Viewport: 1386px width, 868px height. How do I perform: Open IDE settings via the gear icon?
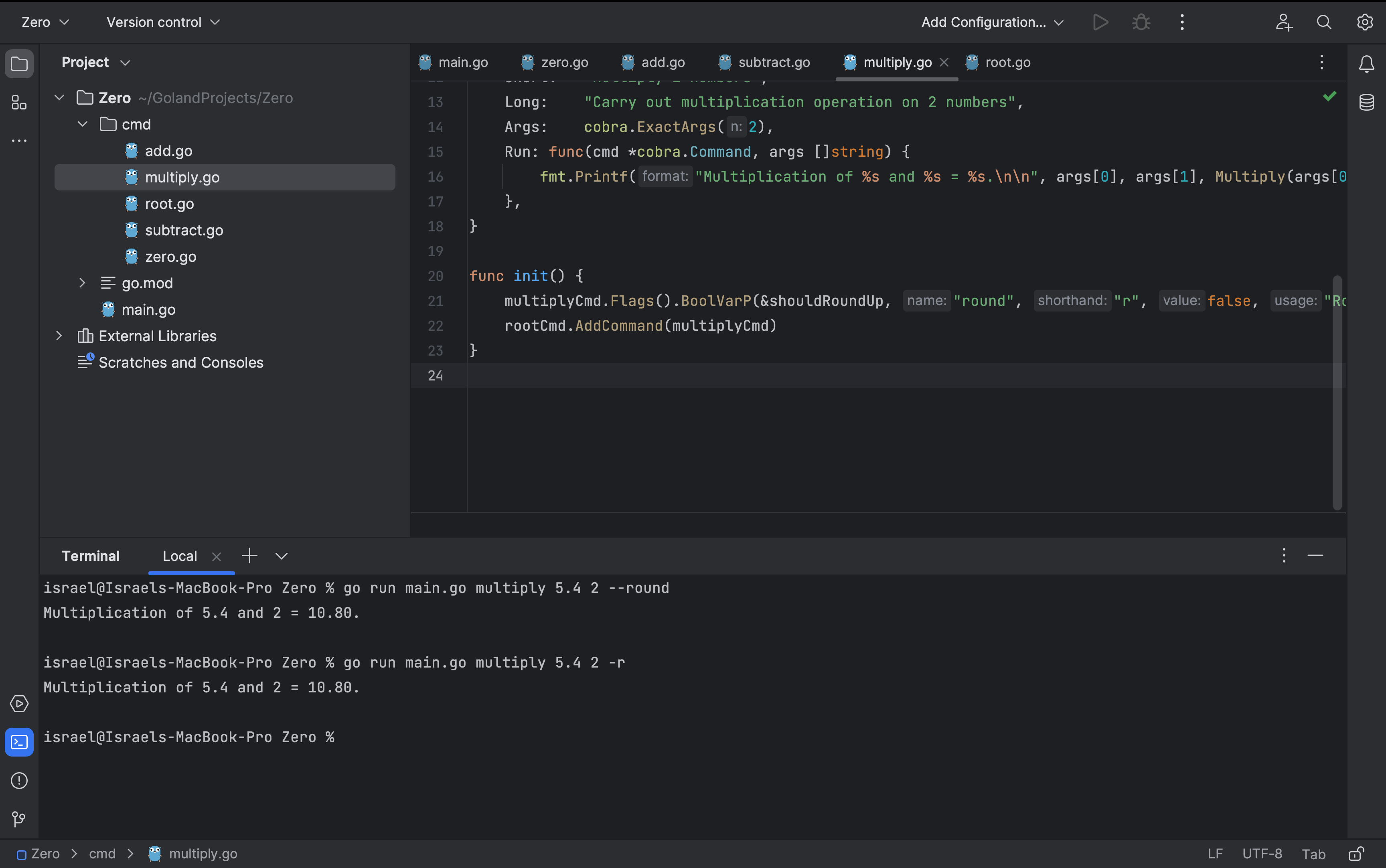click(x=1364, y=22)
